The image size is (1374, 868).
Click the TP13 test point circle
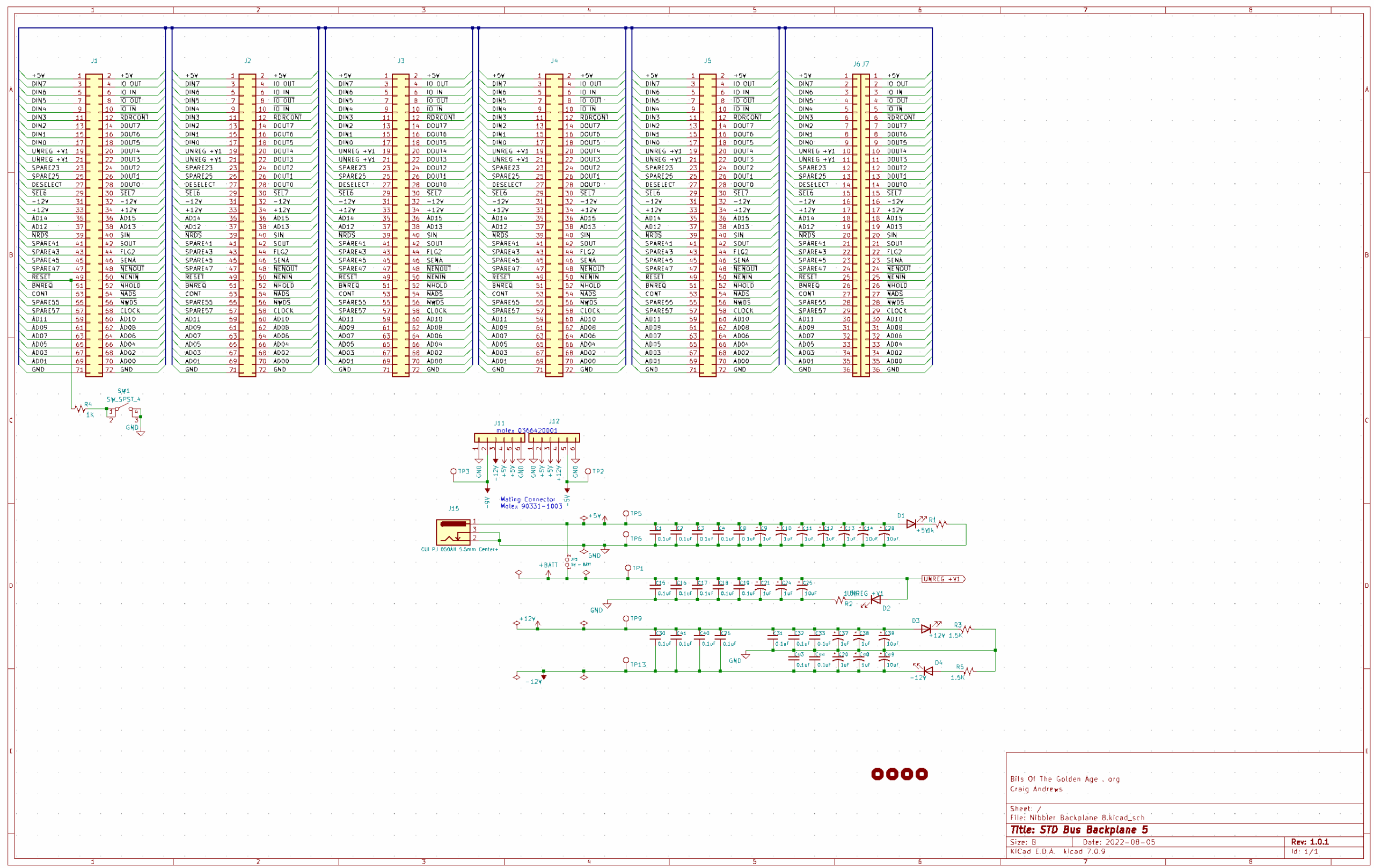pyautogui.click(x=626, y=660)
